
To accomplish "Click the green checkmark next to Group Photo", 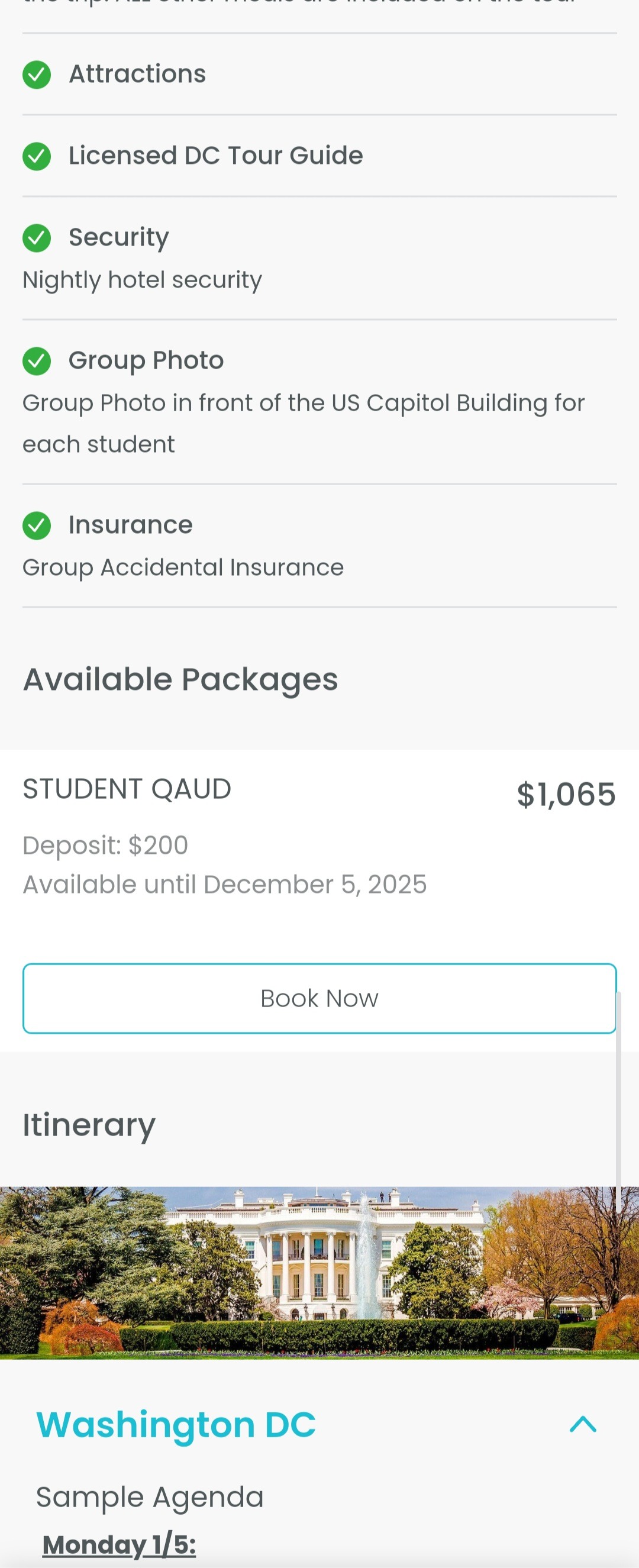I will tap(37, 361).
